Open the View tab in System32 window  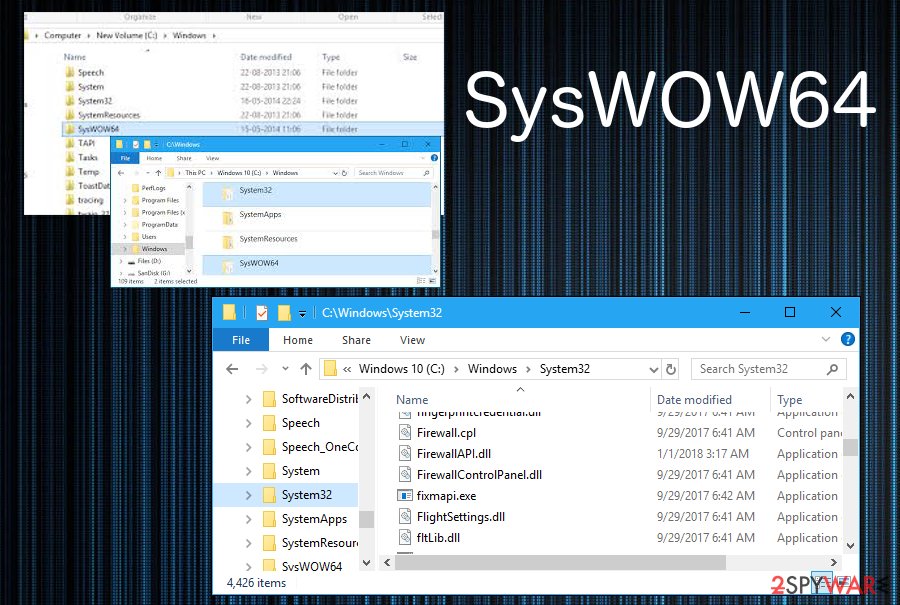(x=412, y=340)
